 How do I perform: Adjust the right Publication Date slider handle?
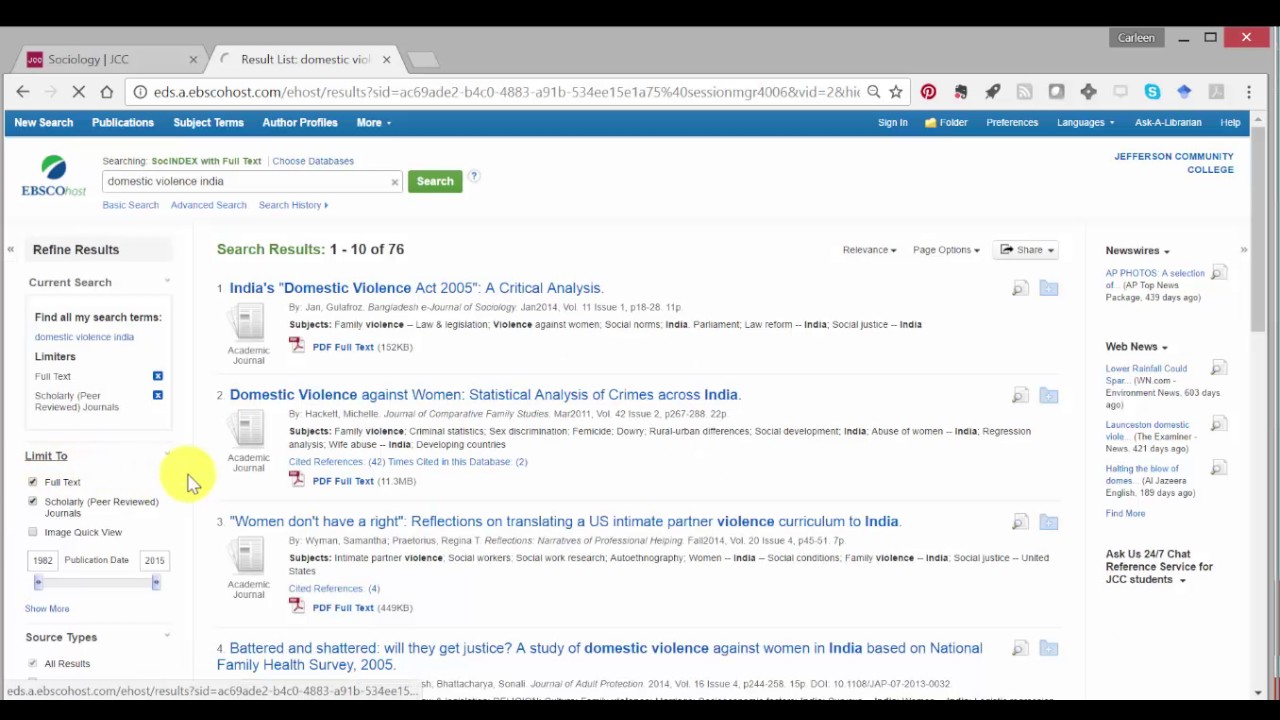click(x=156, y=582)
